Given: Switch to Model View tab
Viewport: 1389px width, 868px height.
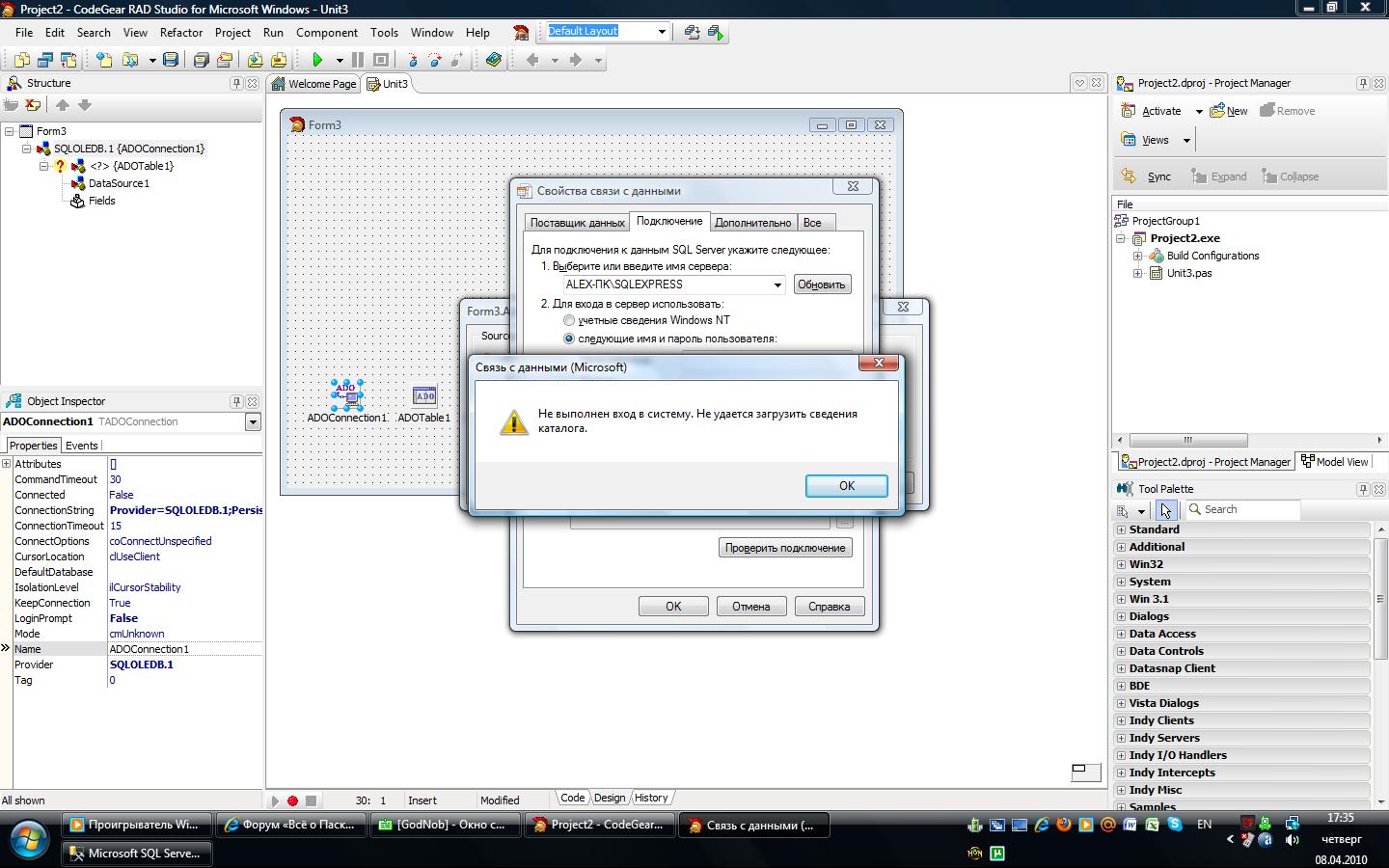Looking at the screenshot, I should (x=1334, y=462).
